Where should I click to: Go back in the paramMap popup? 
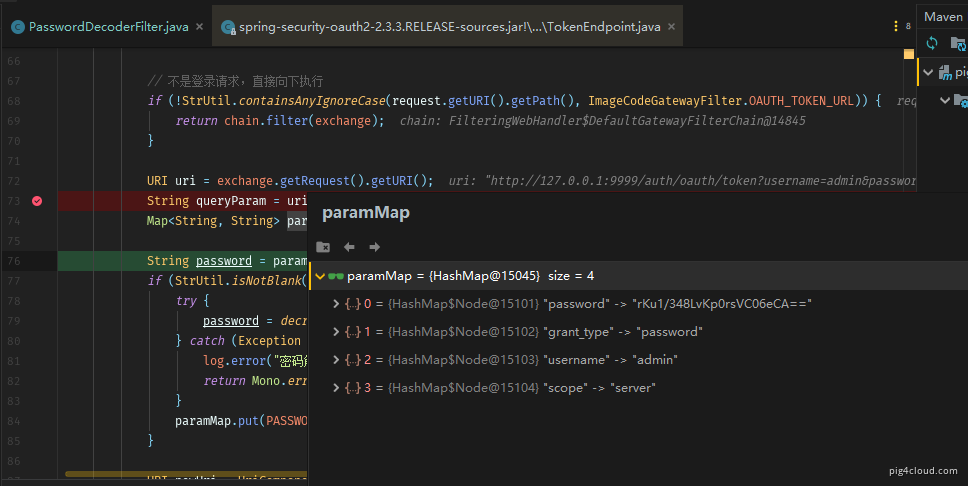349,247
